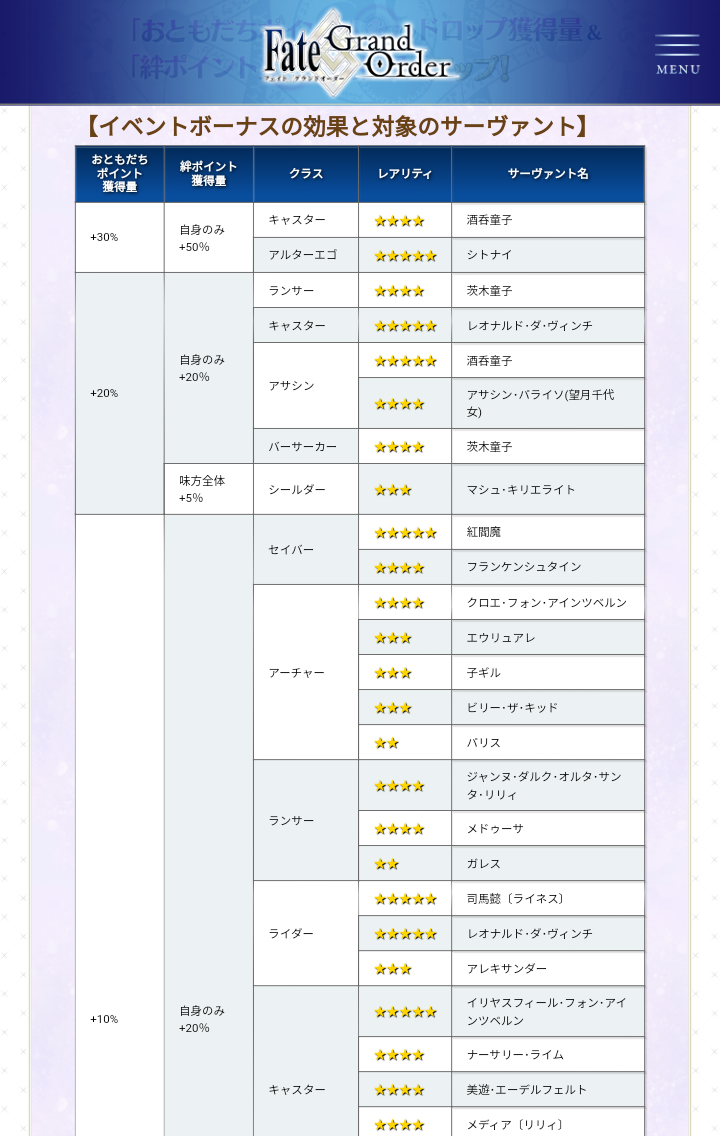Screen dimensions: 720x1136
Task: Click the three-star rating beside エウリュアレ
Action: 393,637
